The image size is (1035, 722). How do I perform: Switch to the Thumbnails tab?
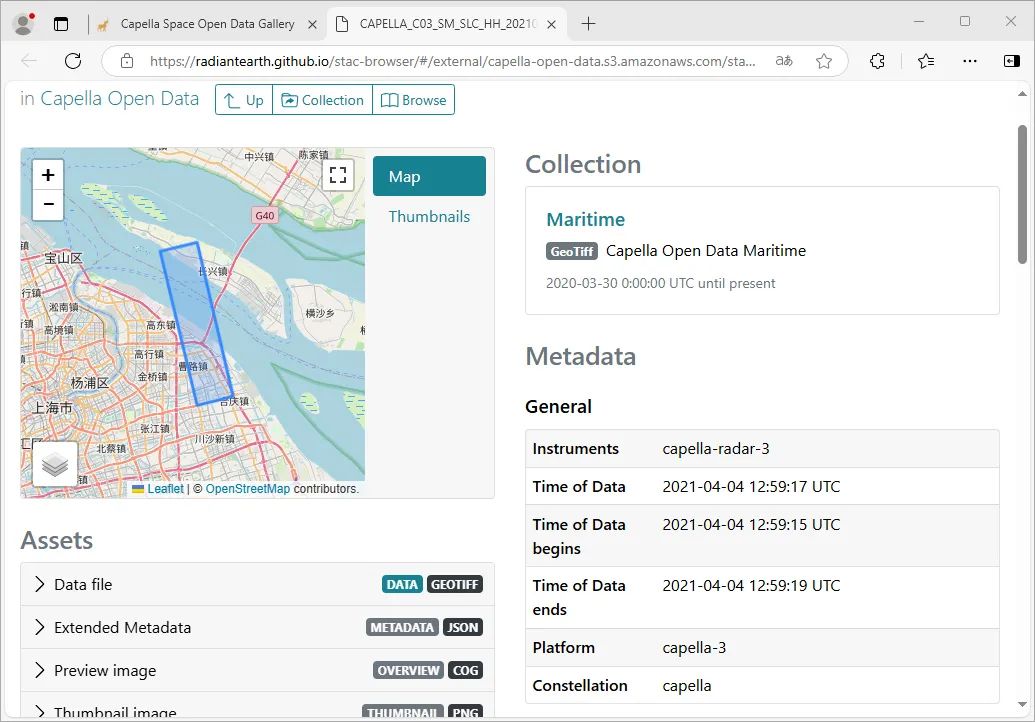point(429,216)
